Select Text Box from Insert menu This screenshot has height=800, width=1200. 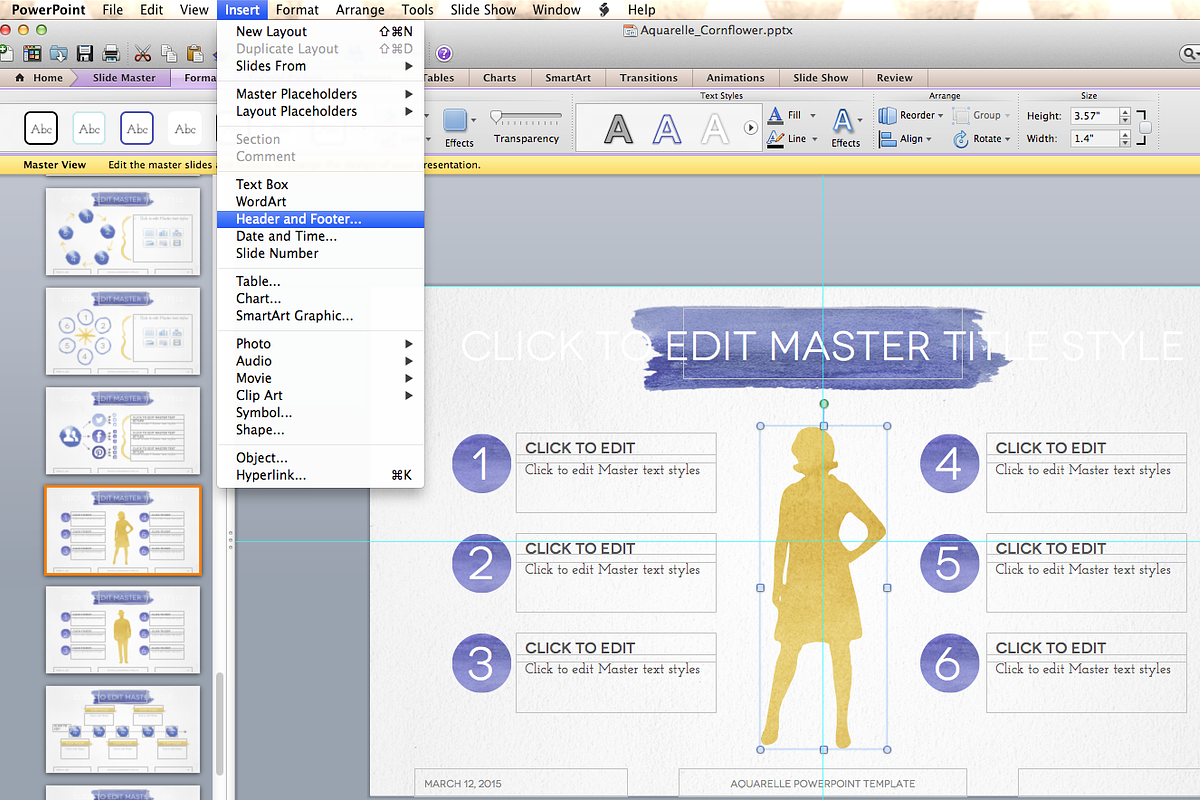(x=320, y=185)
